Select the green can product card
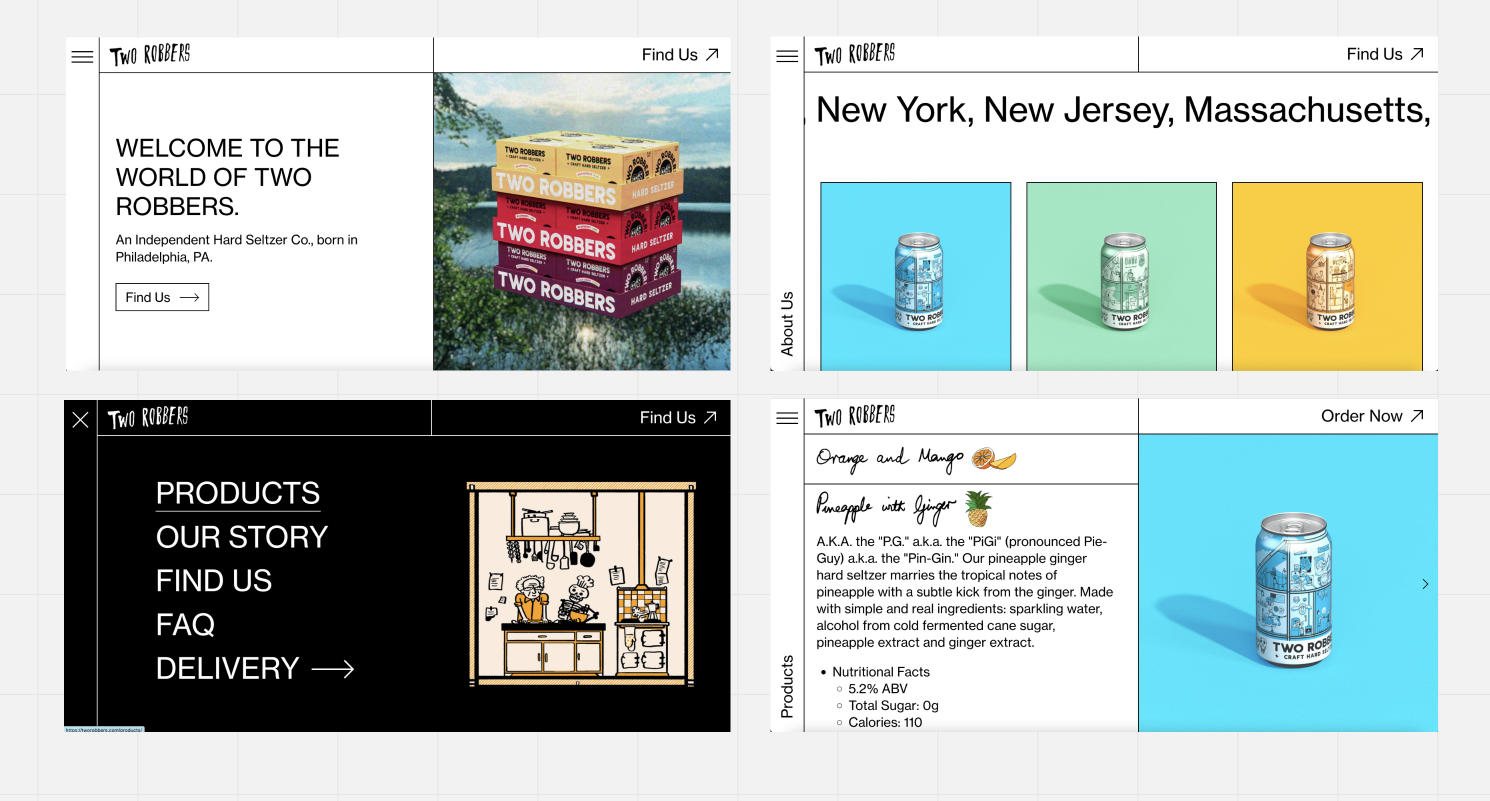Screen dimensions: 1490x801 pyautogui.click(x=1121, y=276)
